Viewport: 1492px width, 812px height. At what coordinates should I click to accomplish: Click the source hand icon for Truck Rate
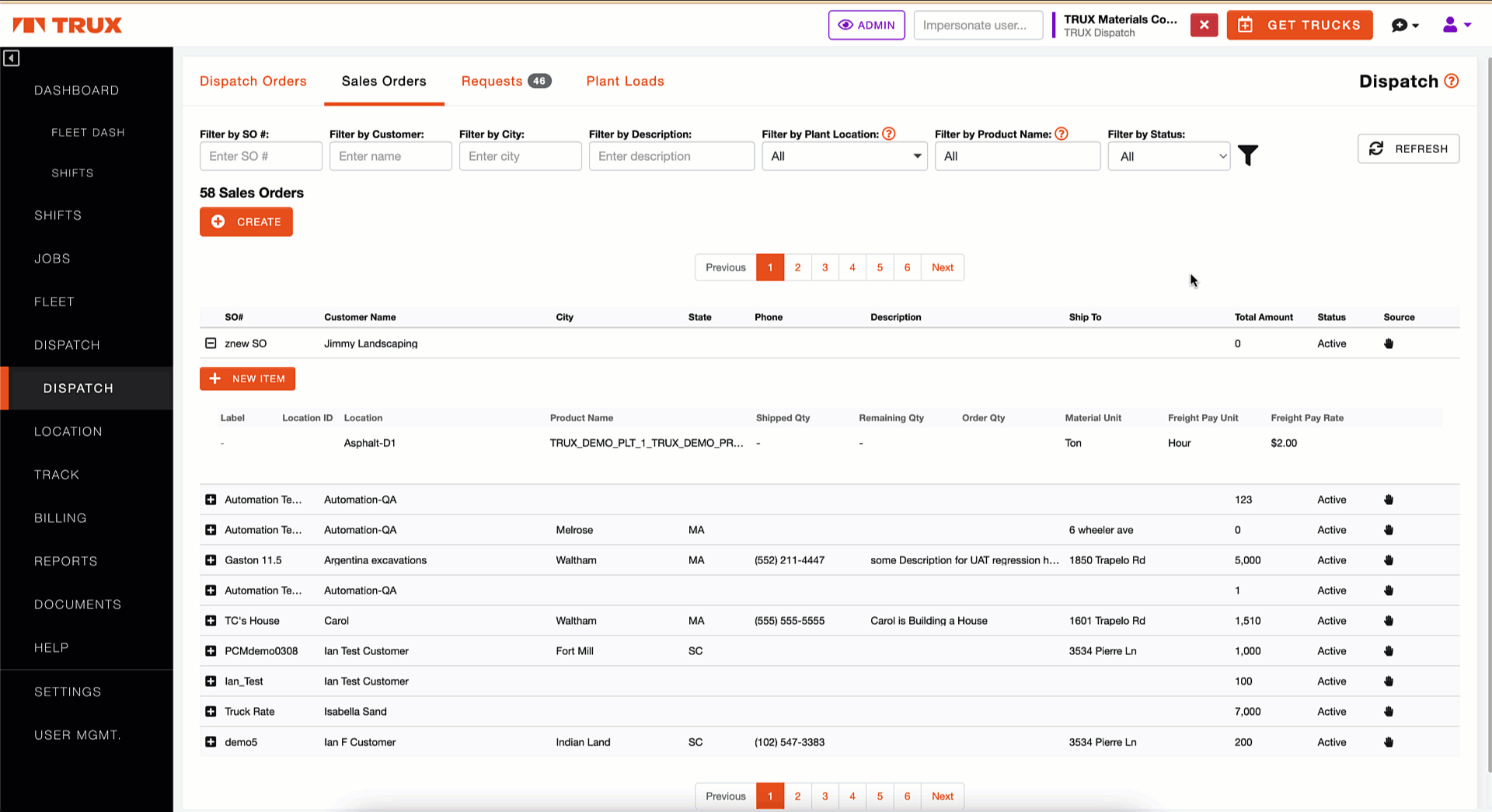pos(1389,712)
